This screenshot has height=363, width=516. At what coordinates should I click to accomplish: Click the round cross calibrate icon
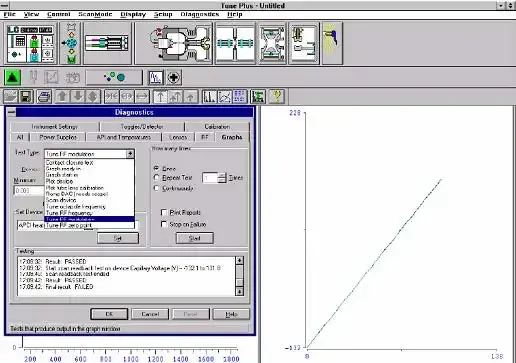[174, 77]
